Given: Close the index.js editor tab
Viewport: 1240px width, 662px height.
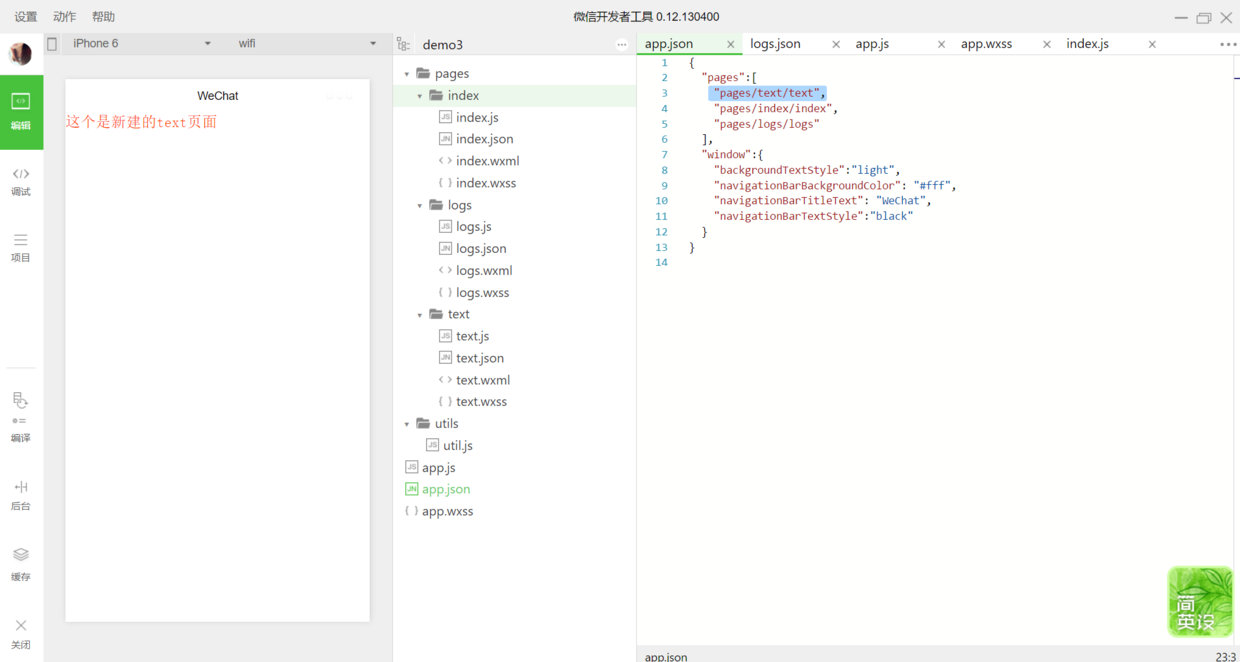Looking at the screenshot, I should tap(1152, 44).
